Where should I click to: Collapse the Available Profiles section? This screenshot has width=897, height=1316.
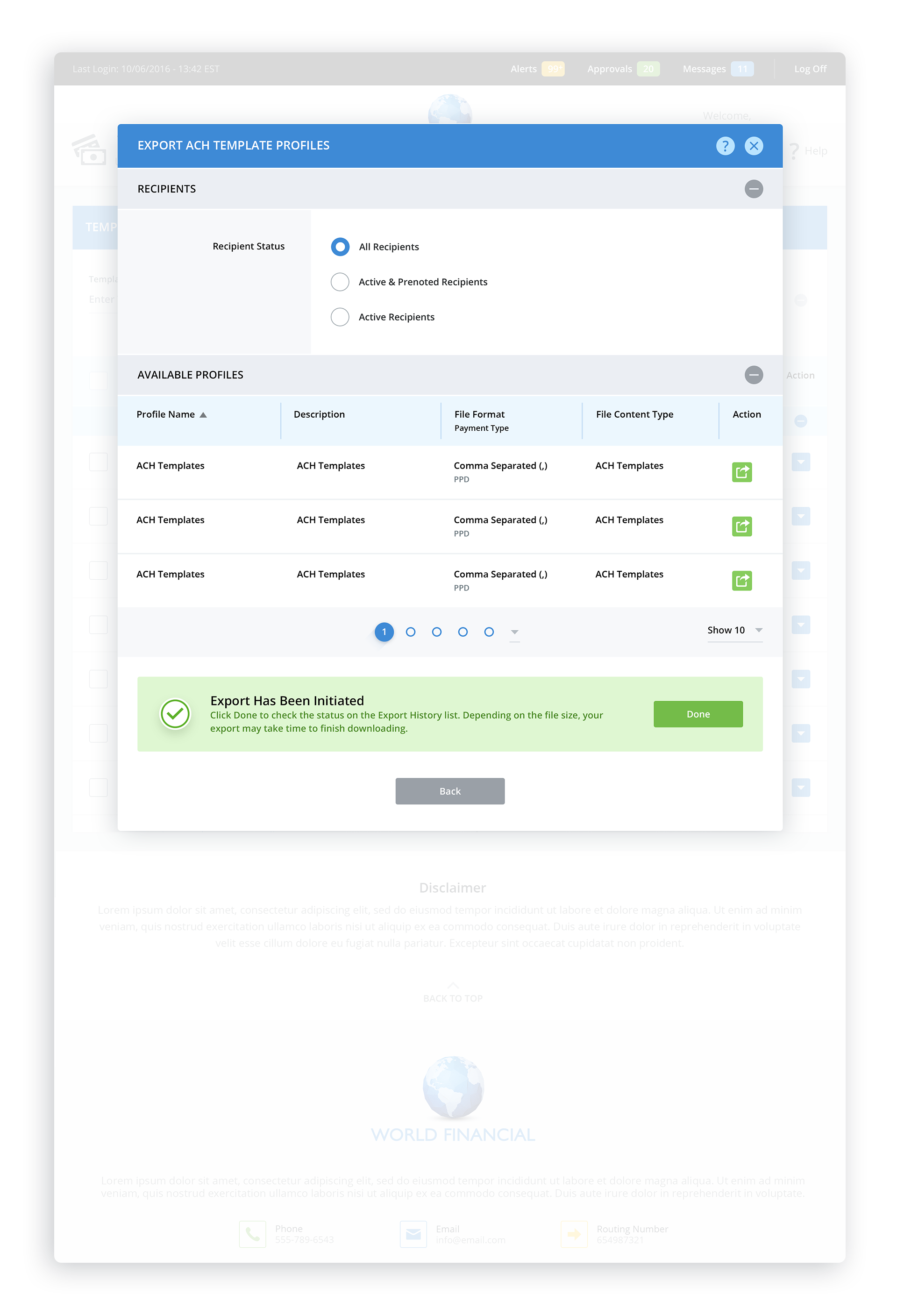[x=753, y=374]
